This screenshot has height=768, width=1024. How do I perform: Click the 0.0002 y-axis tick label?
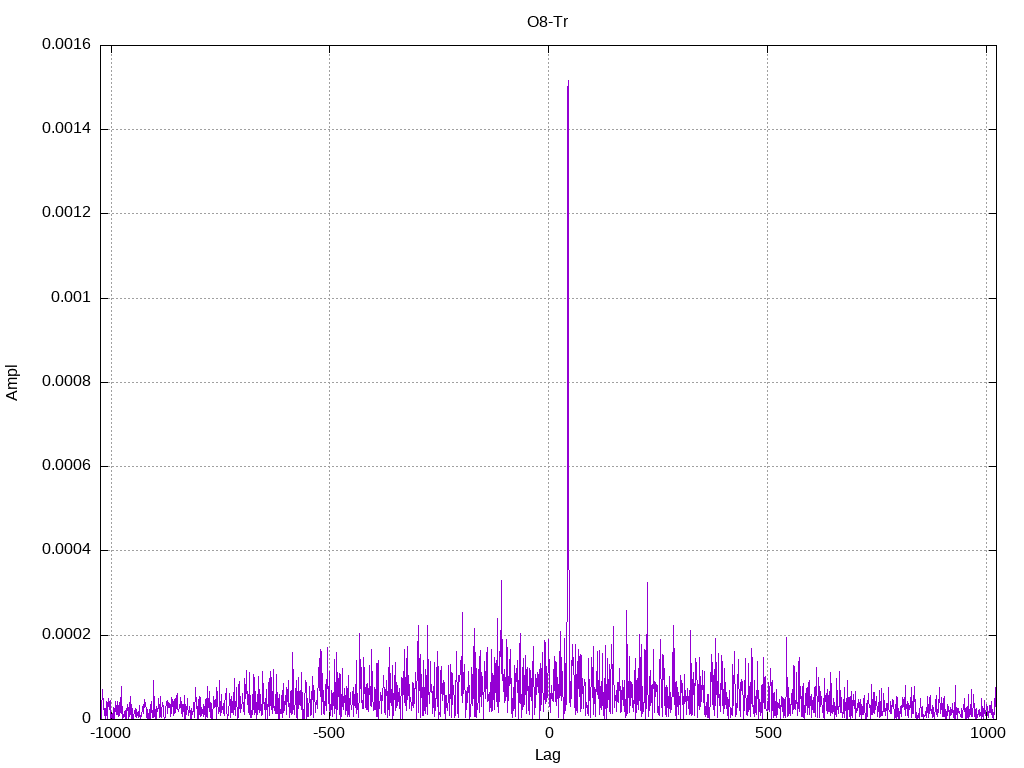tap(66, 635)
